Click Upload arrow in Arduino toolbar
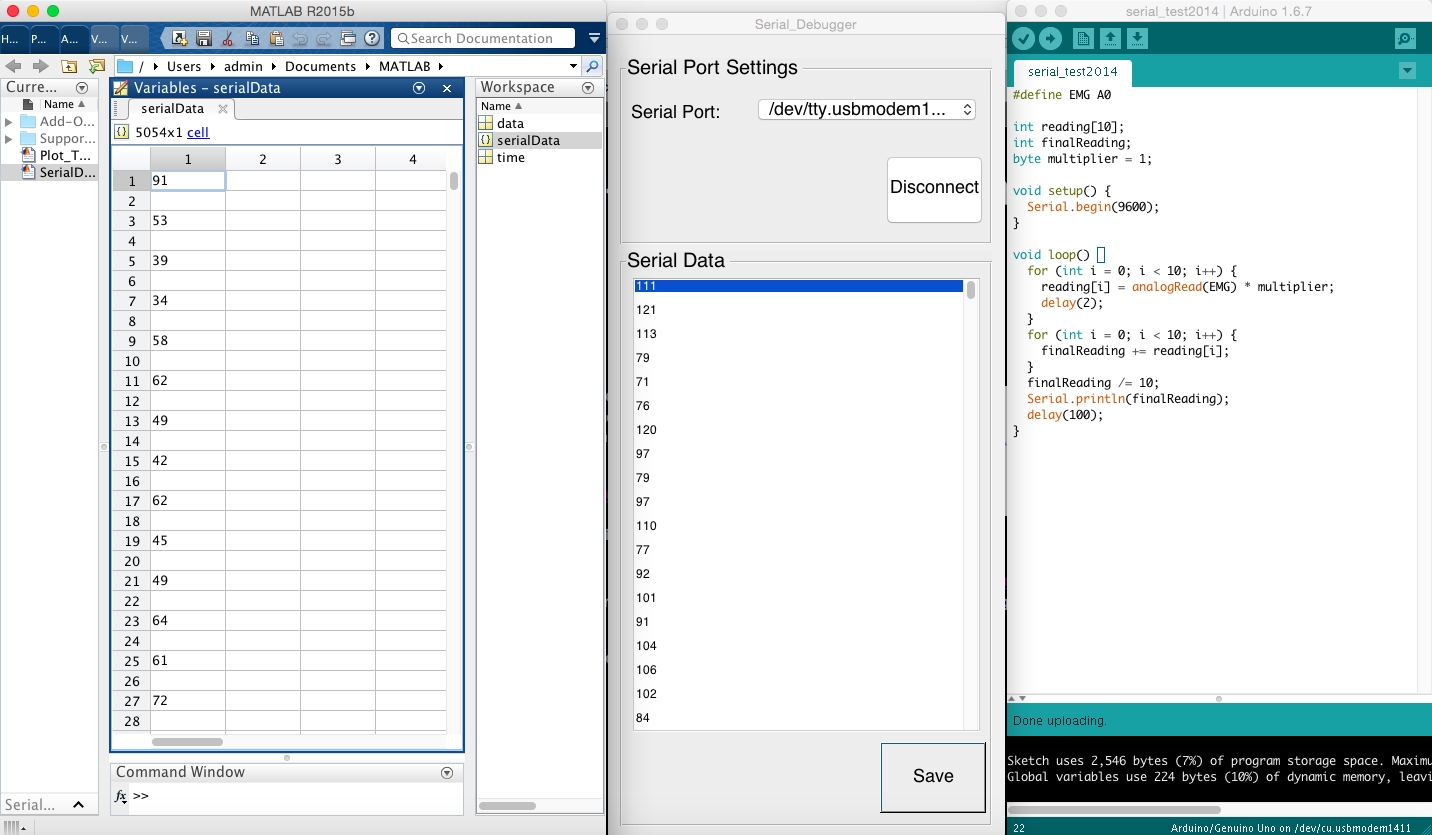This screenshot has width=1432, height=835. click(1050, 39)
